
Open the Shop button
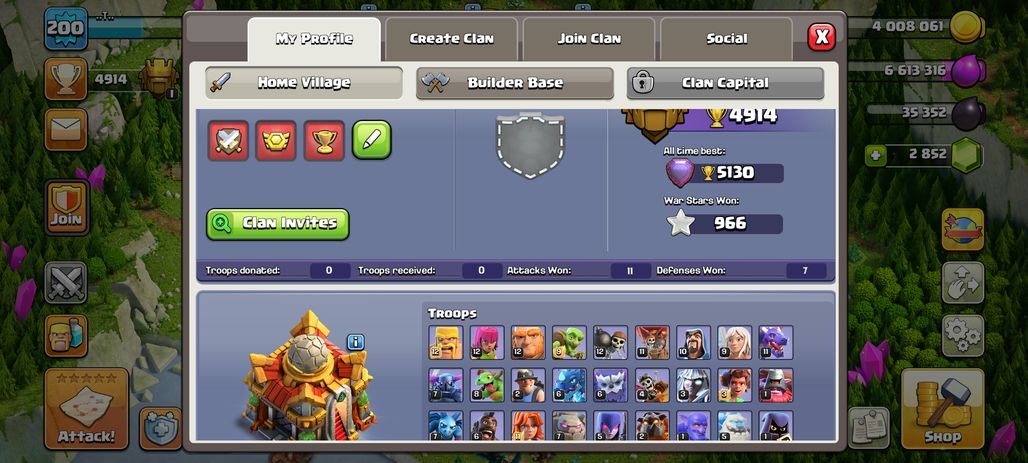tap(942, 409)
